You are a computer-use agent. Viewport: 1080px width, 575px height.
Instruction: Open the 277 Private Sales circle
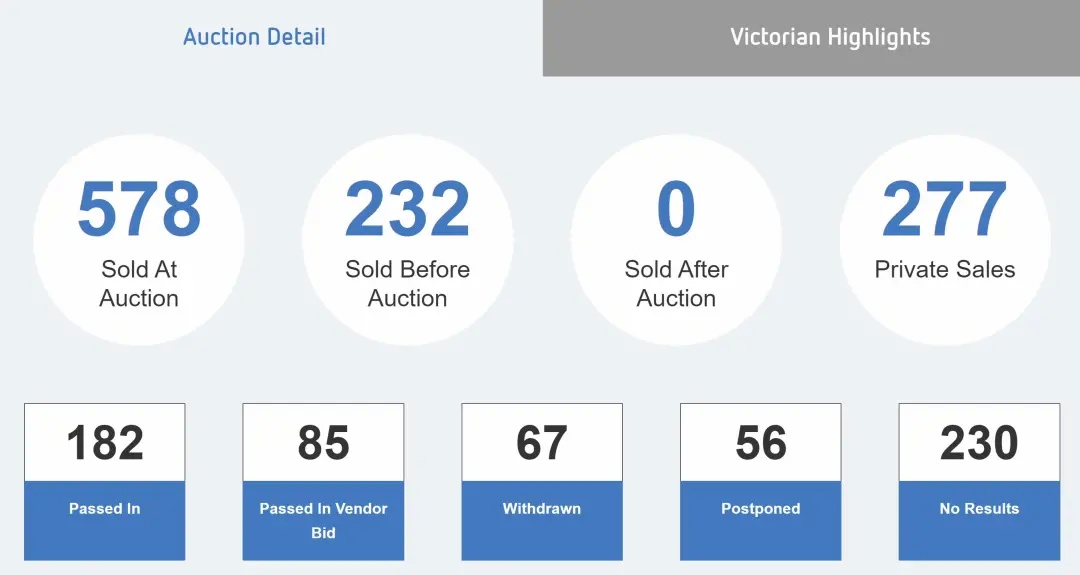tap(945, 240)
